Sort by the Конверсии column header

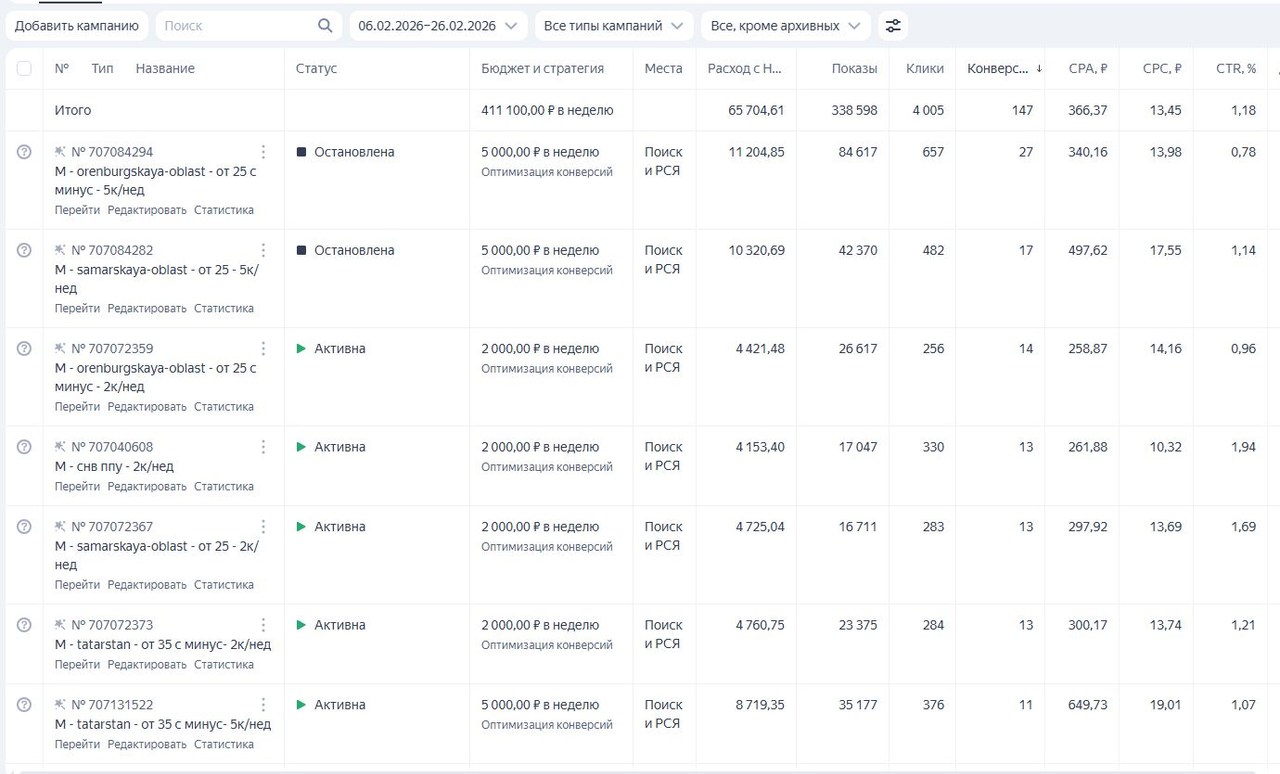click(x=1000, y=69)
